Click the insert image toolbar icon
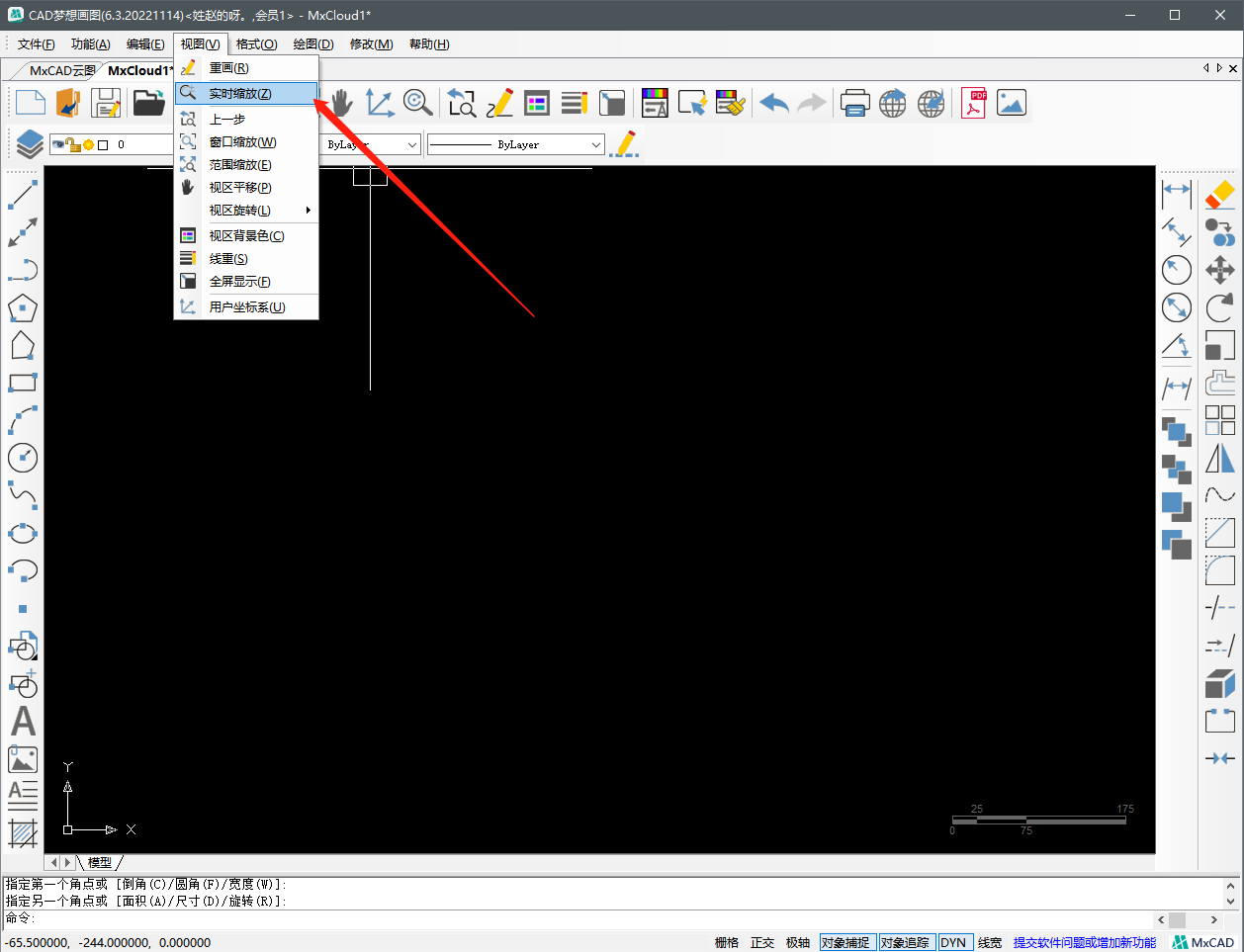 (1012, 103)
